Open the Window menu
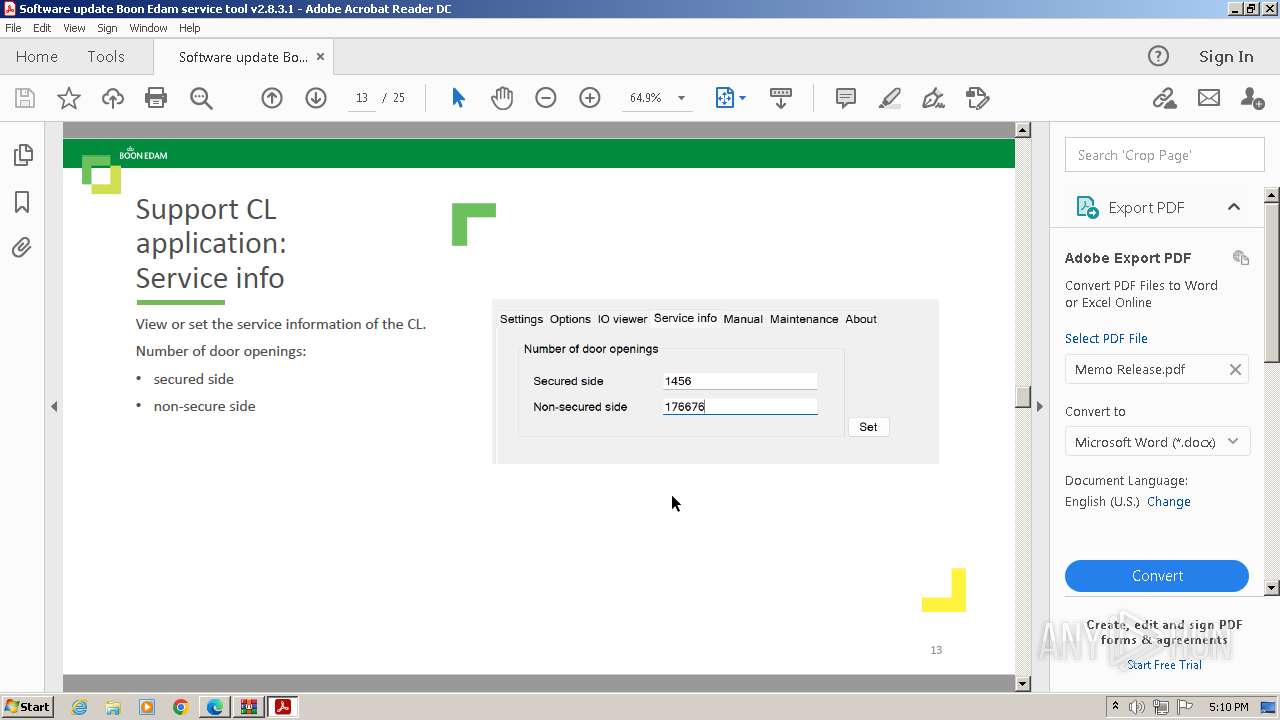The height and width of the screenshot is (720, 1280). (148, 28)
